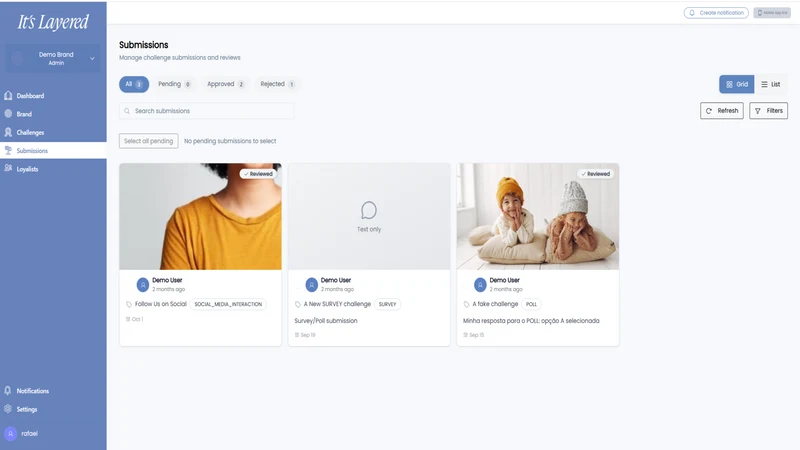This screenshot has width=800, height=450.
Task: Click the SURVEY type tag
Action: (x=387, y=304)
